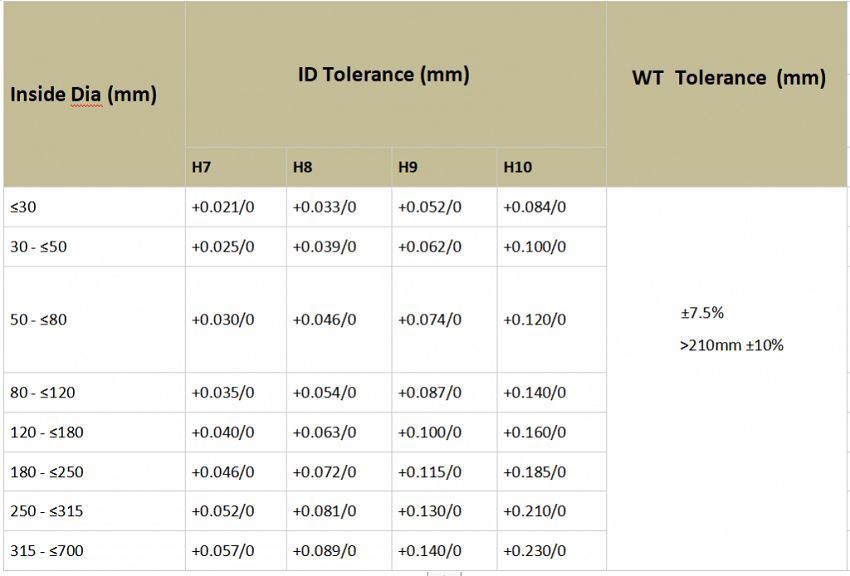
Task: Select the 120 - ≤180 diameter cell
Action: tap(46, 432)
